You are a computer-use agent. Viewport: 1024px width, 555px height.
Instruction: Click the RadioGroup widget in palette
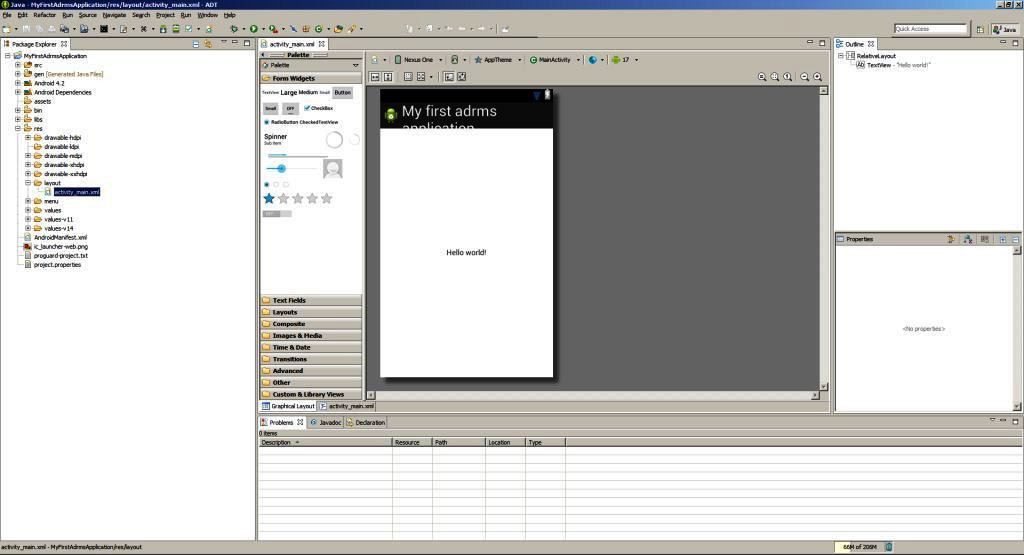click(276, 185)
